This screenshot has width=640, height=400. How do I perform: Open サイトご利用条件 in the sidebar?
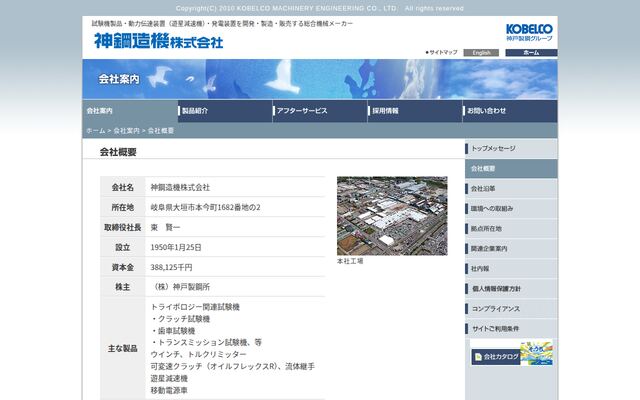(511, 329)
